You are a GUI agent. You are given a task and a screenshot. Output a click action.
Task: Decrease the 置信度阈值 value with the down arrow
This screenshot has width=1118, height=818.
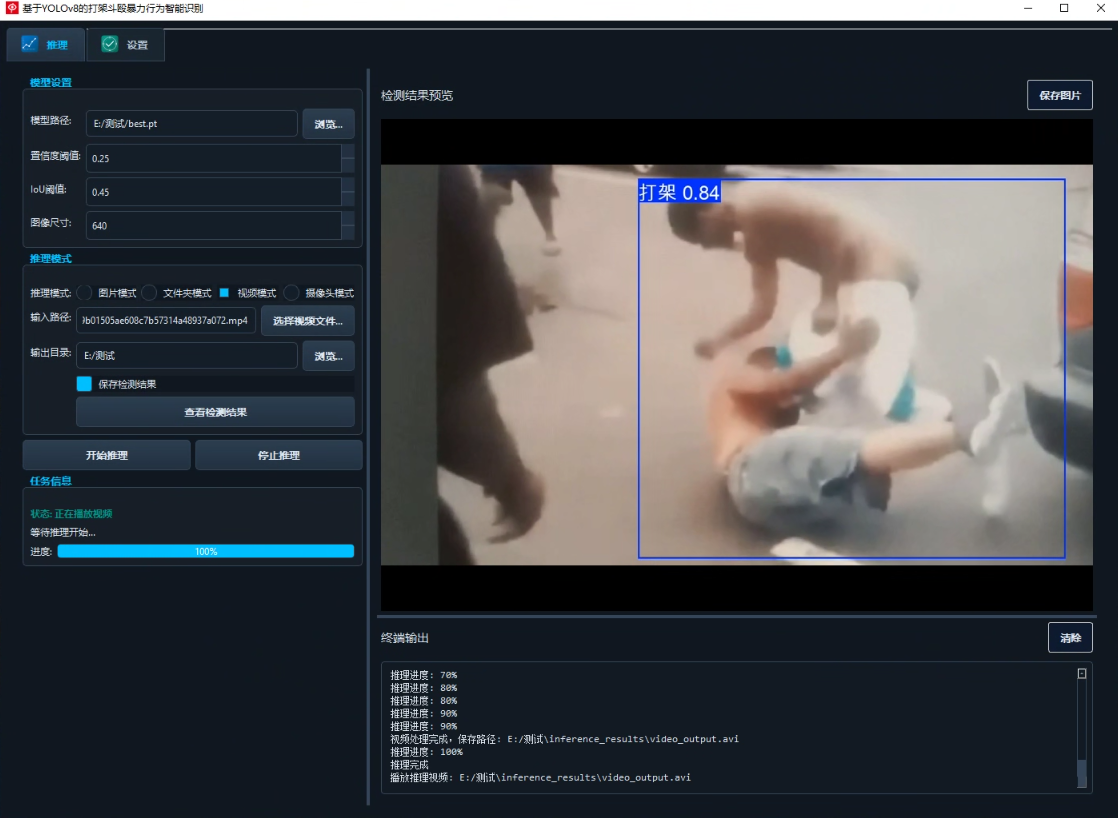(x=348, y=165)
